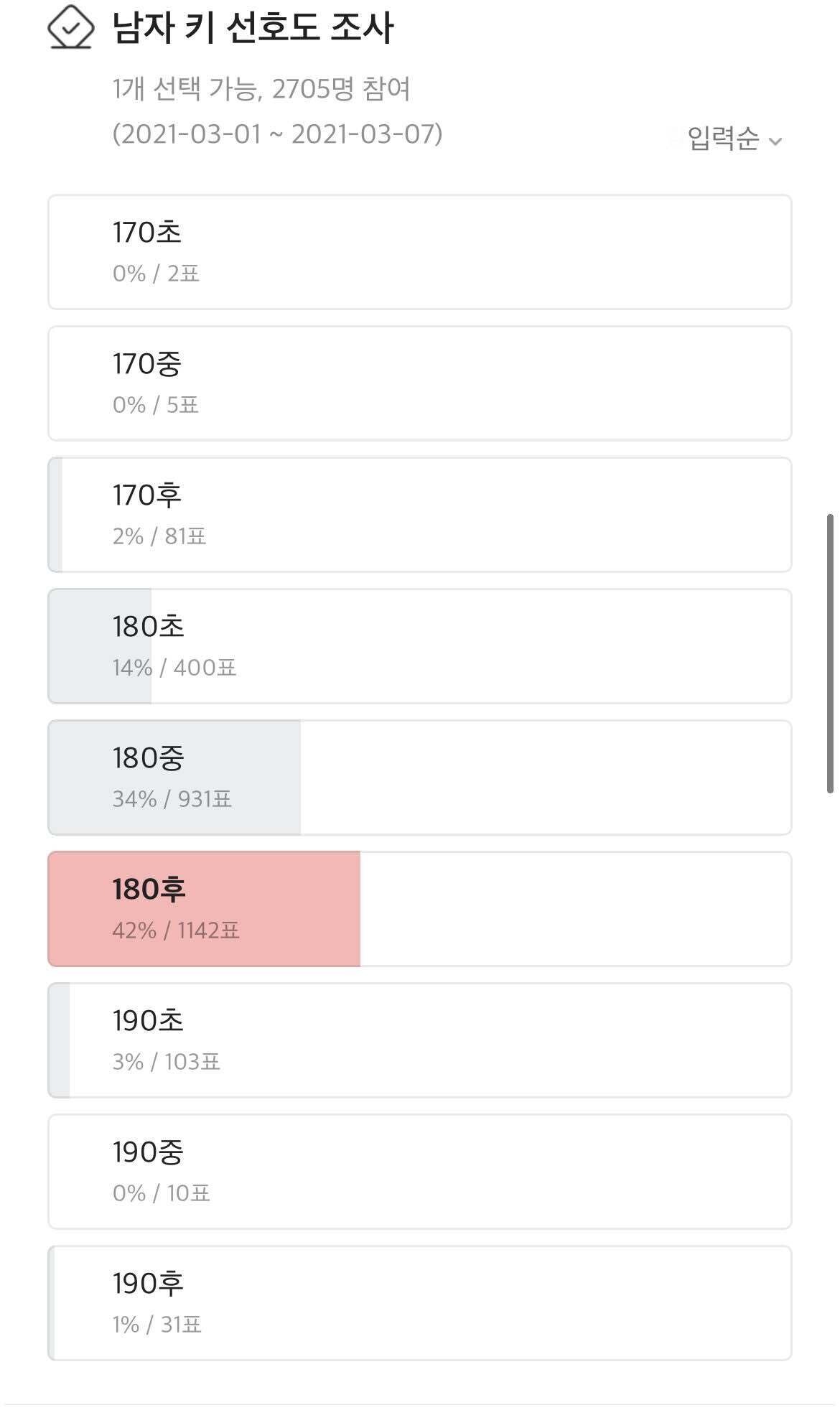The height and width of the screenshot is (1428, 840).
Task: Choose the 170중 poll option
Action: pos(419,383)
